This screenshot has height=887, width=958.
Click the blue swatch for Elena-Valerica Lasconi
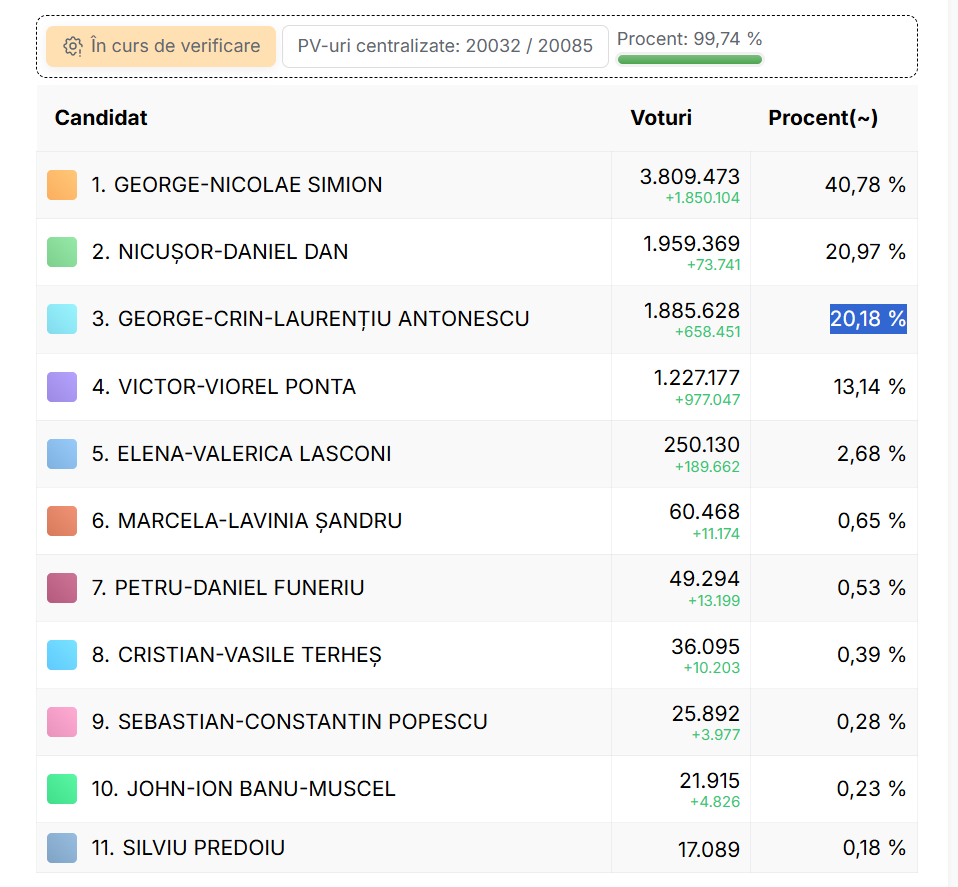click(62, 454)
